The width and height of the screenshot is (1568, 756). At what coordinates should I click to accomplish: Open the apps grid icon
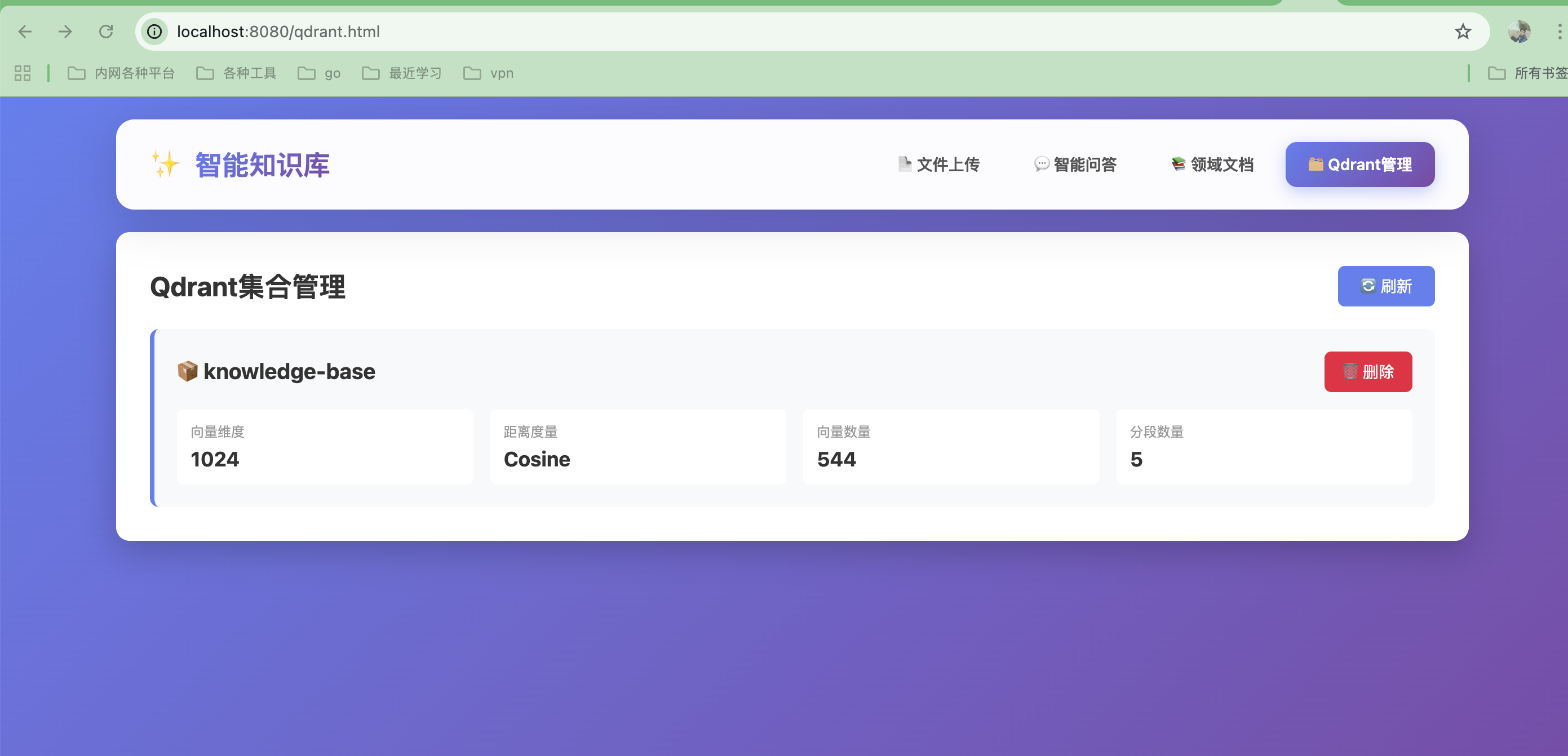tap(23, 73)
